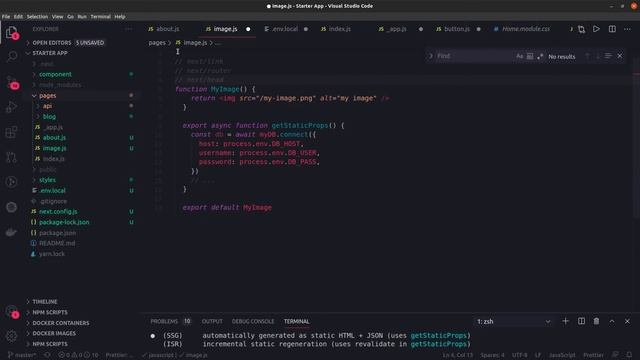
Task: Open the compare changes icon in editor toolbar
Action: coord(581,29)
